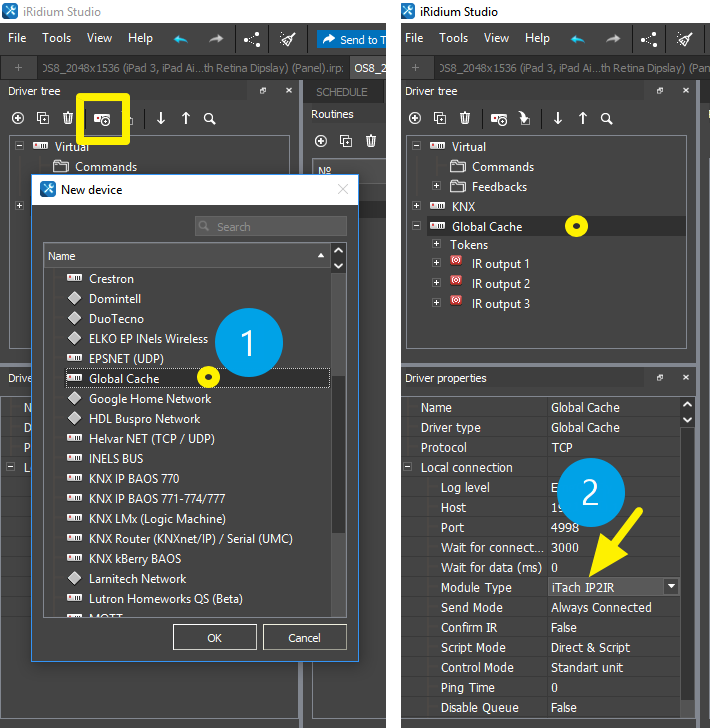Click Send Mode value Always Connected
The height and width of the screenshot is (728, 710).
(601, 607)
